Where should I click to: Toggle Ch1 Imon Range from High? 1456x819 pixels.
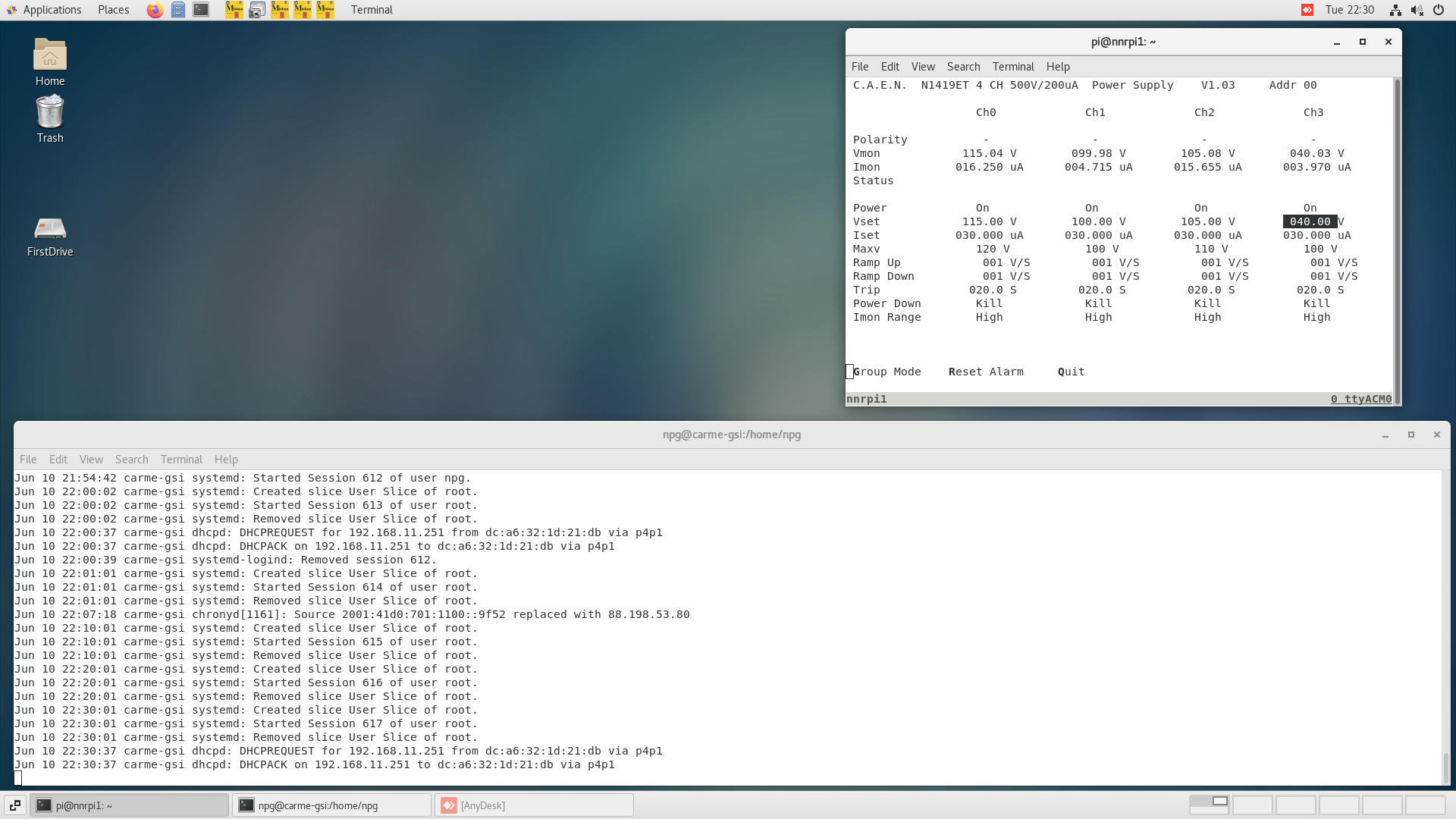pos(1098,317)
